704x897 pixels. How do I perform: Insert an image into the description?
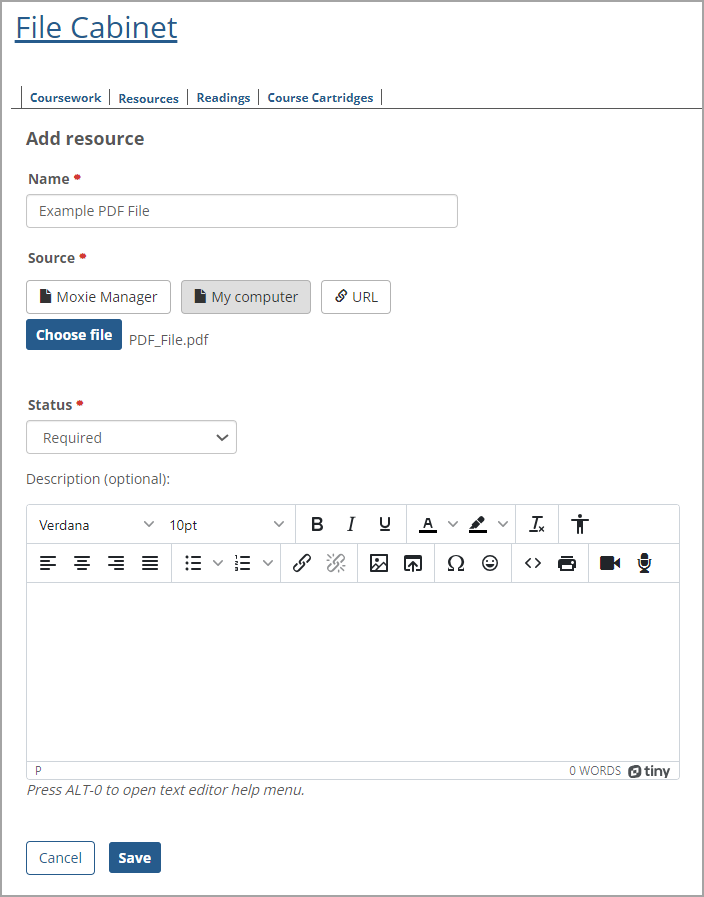click(379, 563)
